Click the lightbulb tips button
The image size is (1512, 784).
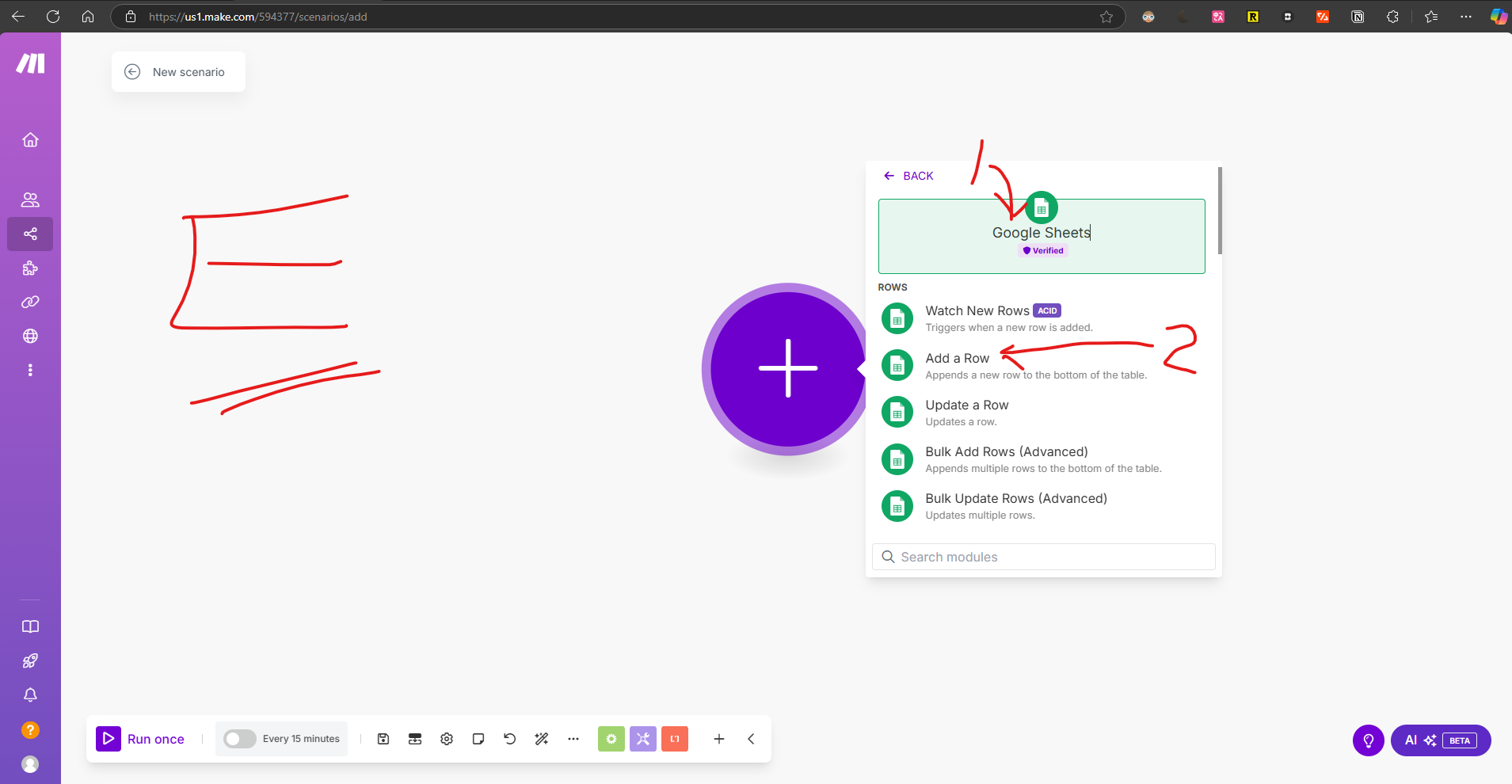click(1368, 740)
